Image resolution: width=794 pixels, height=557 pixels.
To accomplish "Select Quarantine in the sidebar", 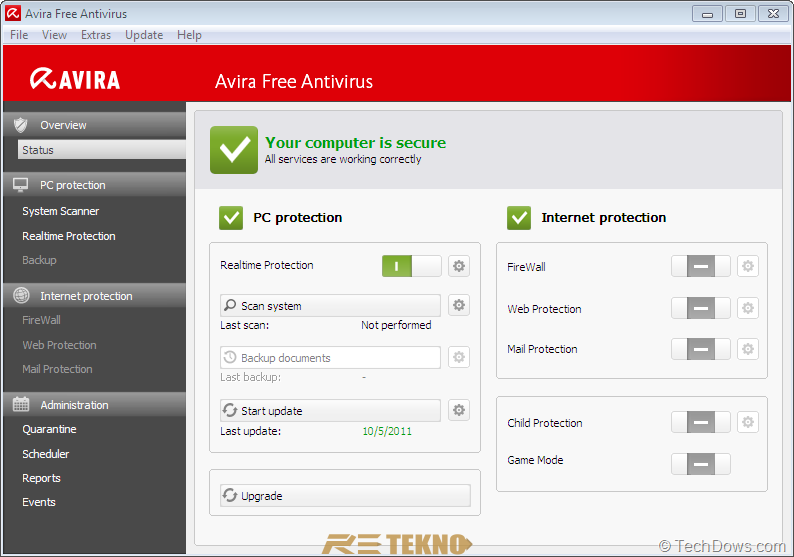I will (x=49, y=429).
